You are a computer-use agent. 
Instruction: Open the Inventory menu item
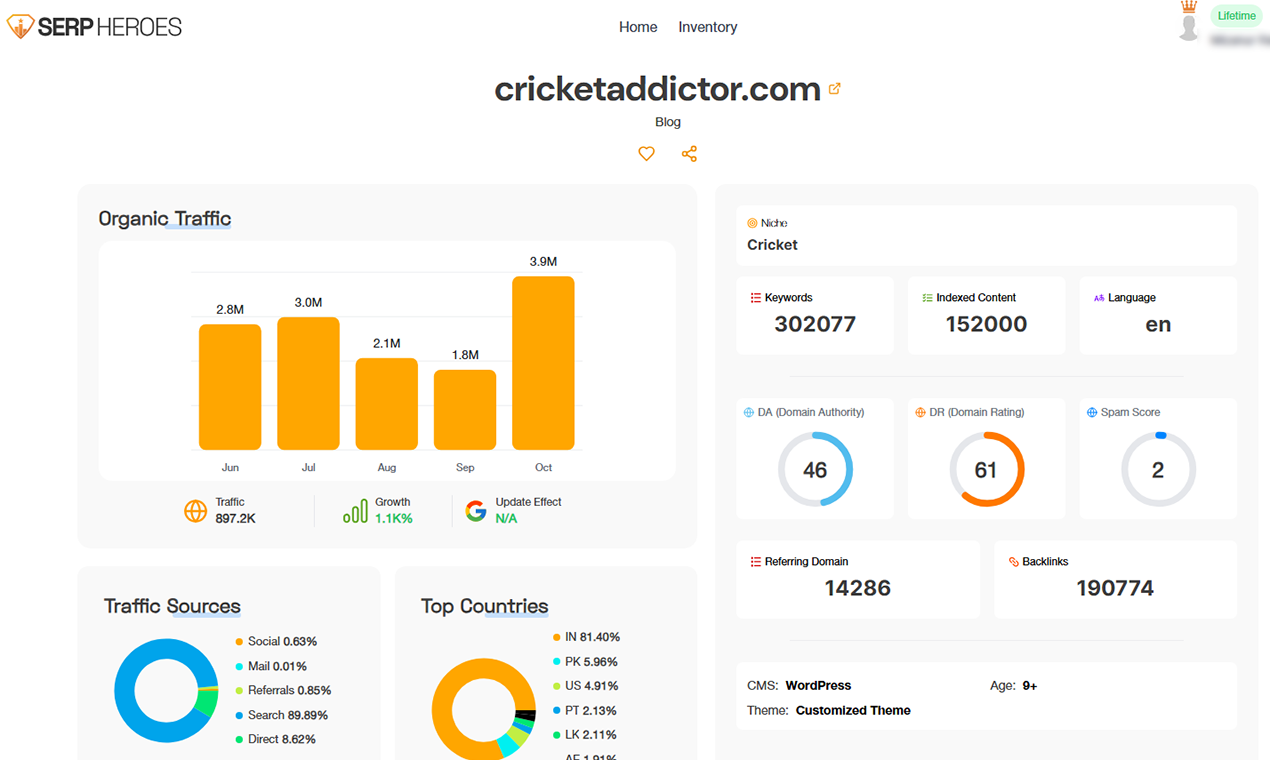coord(707,27)
